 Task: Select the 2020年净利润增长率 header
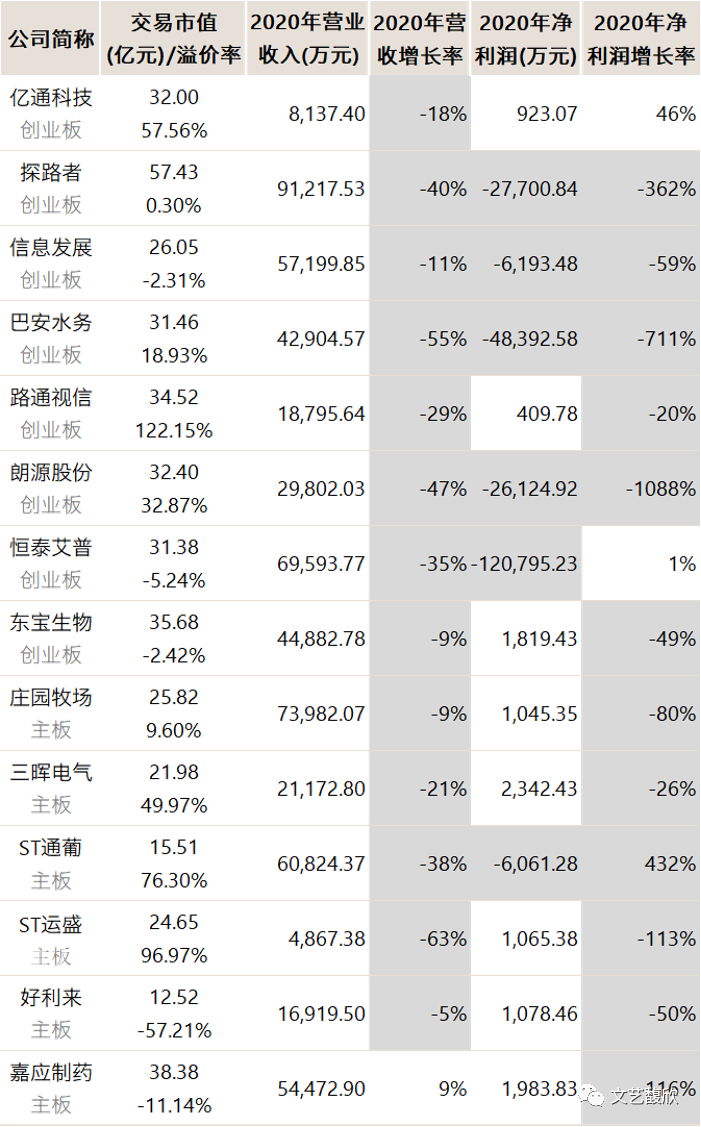641,39
